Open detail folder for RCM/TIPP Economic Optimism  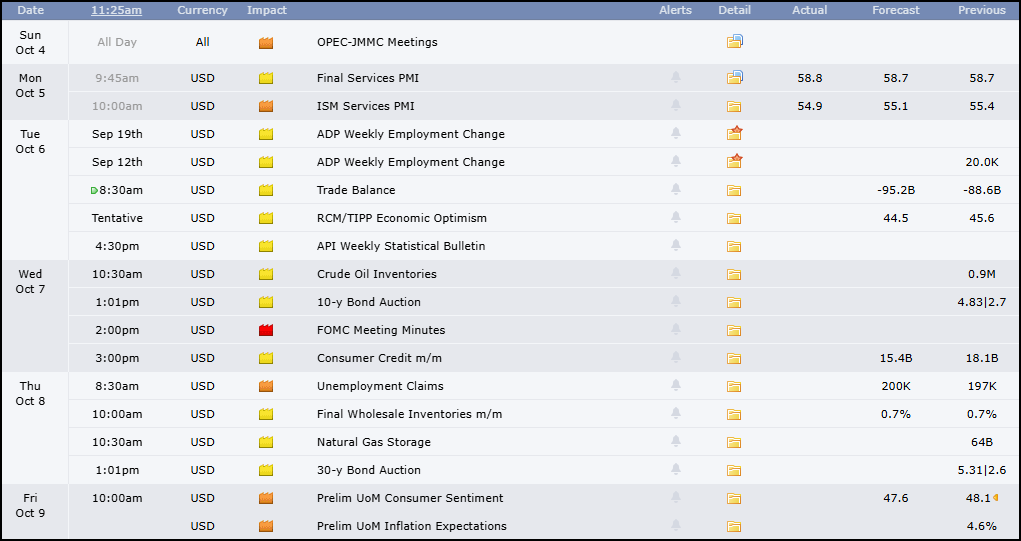point(734,218)
